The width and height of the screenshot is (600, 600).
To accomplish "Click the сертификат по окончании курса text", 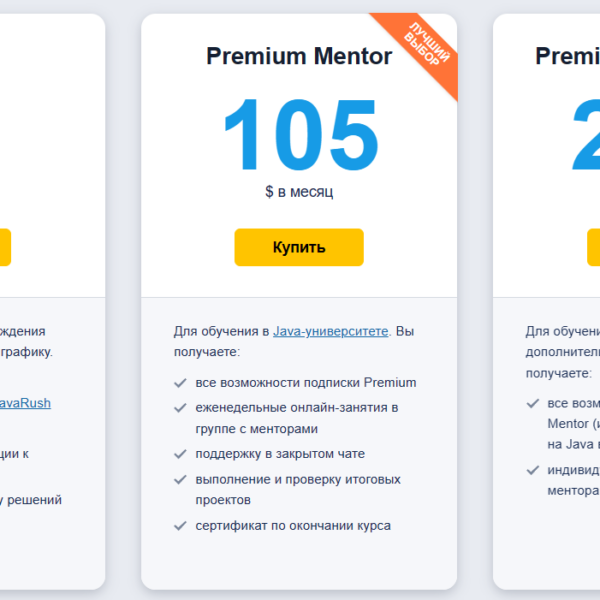I will click(x=293, y=526).
